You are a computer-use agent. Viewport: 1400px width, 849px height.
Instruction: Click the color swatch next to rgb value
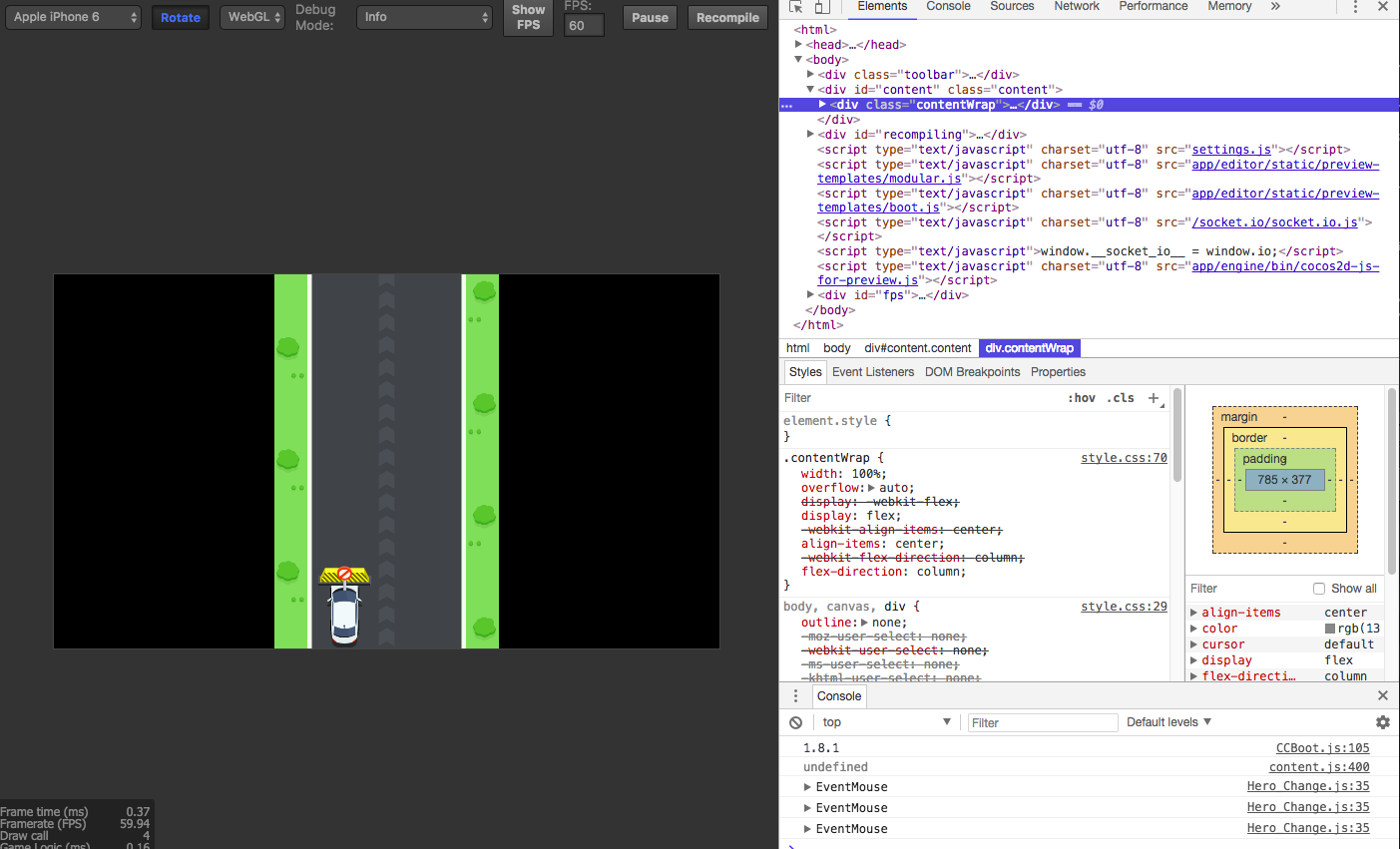1330,629
